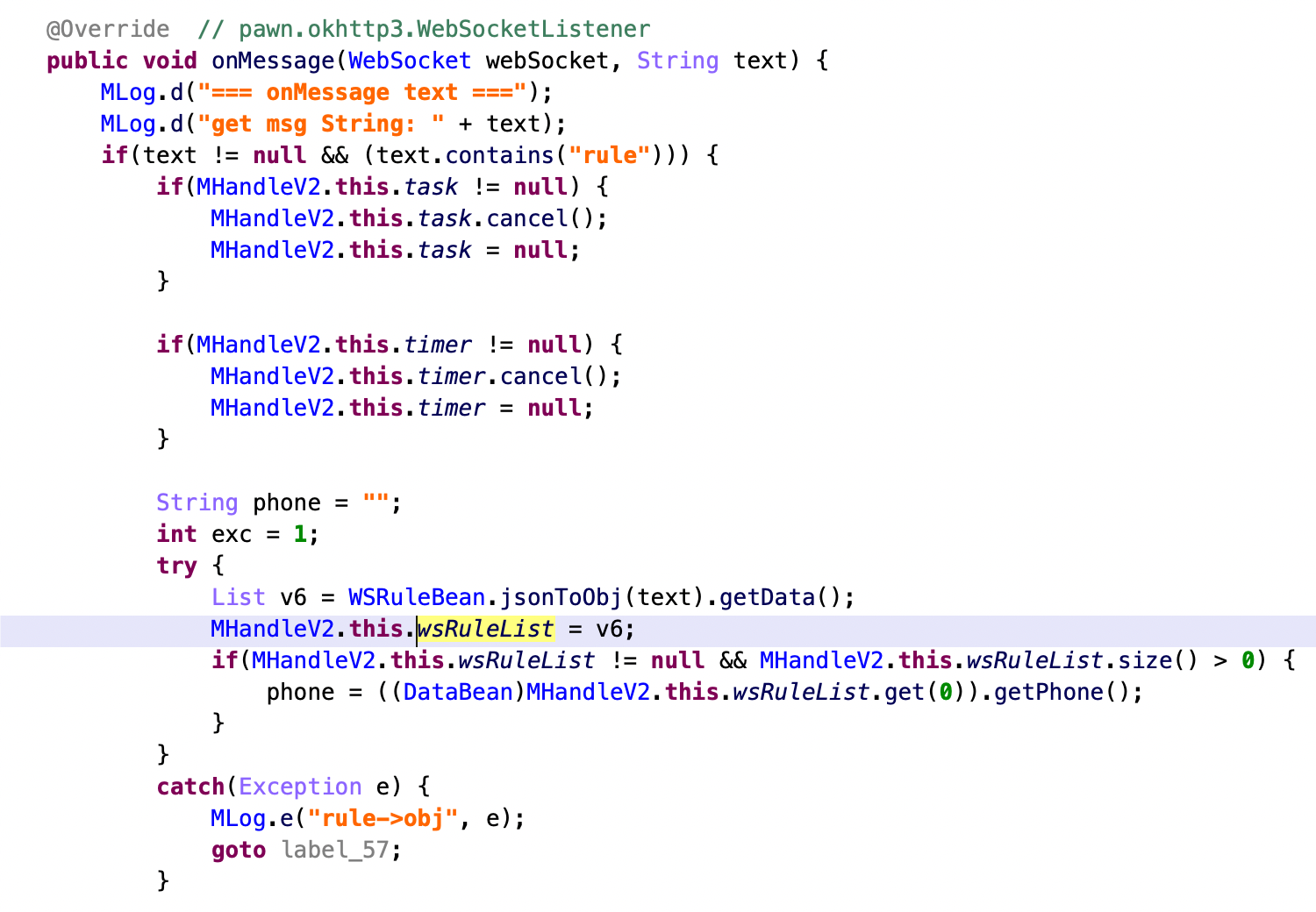The height and width of the screenshot is (912, 1316).
Task: Click the contains method call
Action: 499,155
